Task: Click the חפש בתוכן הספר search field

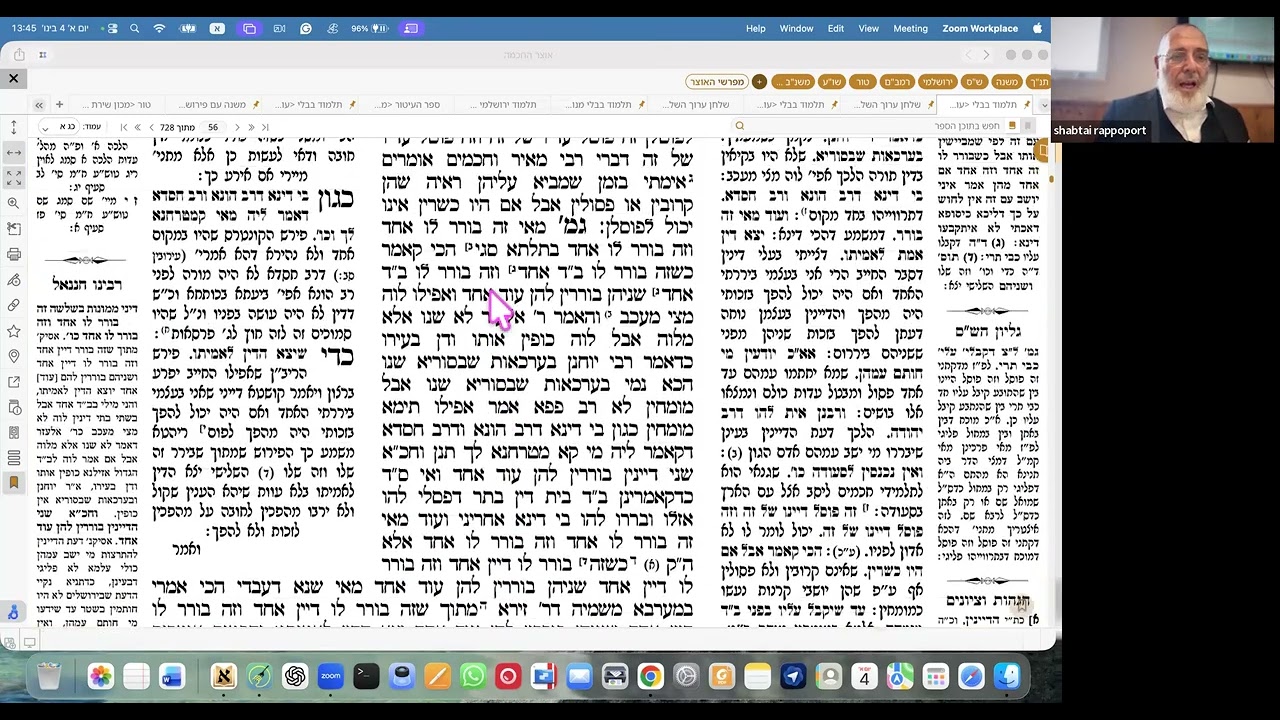Action: tap(870, 126)
